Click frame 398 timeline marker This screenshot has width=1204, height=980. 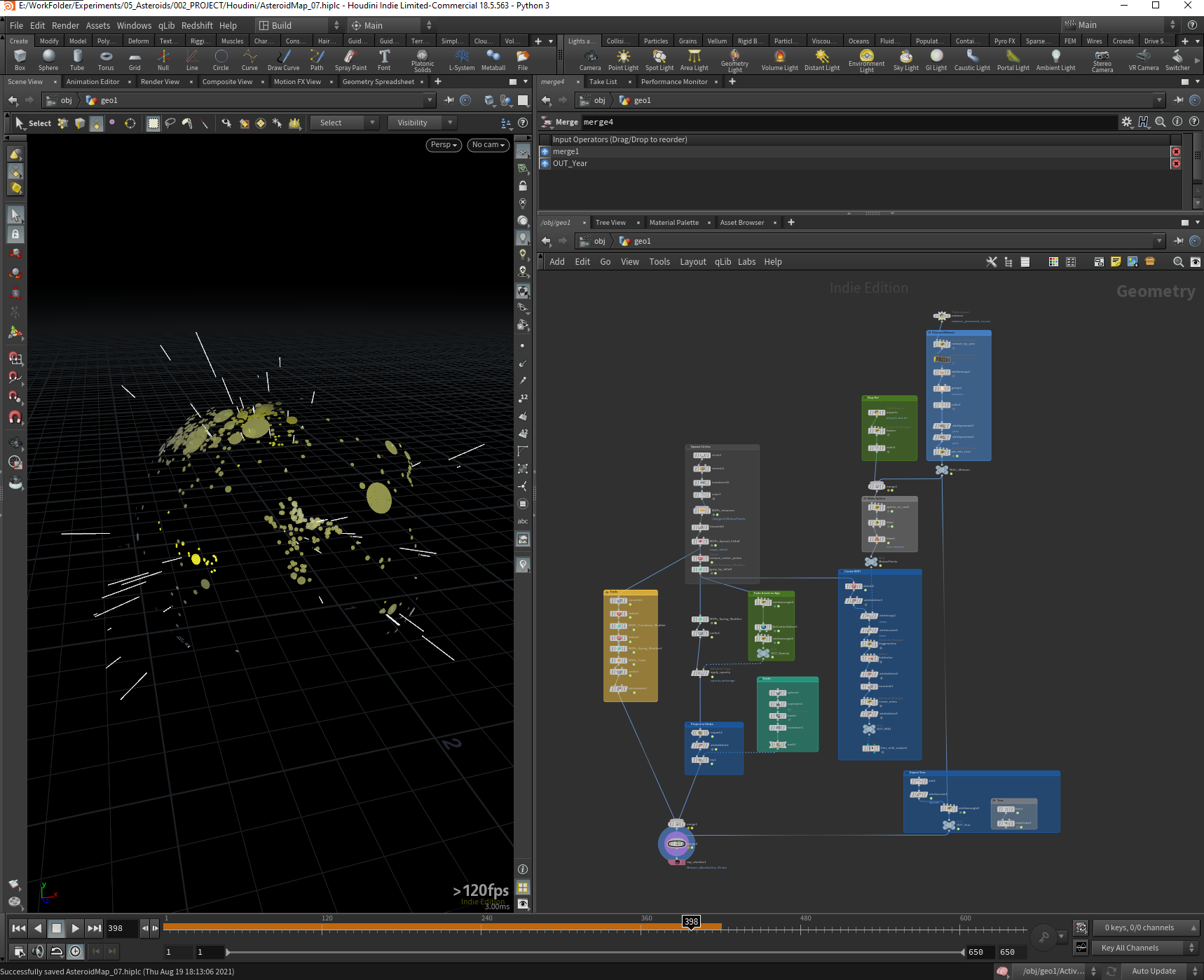692,922
